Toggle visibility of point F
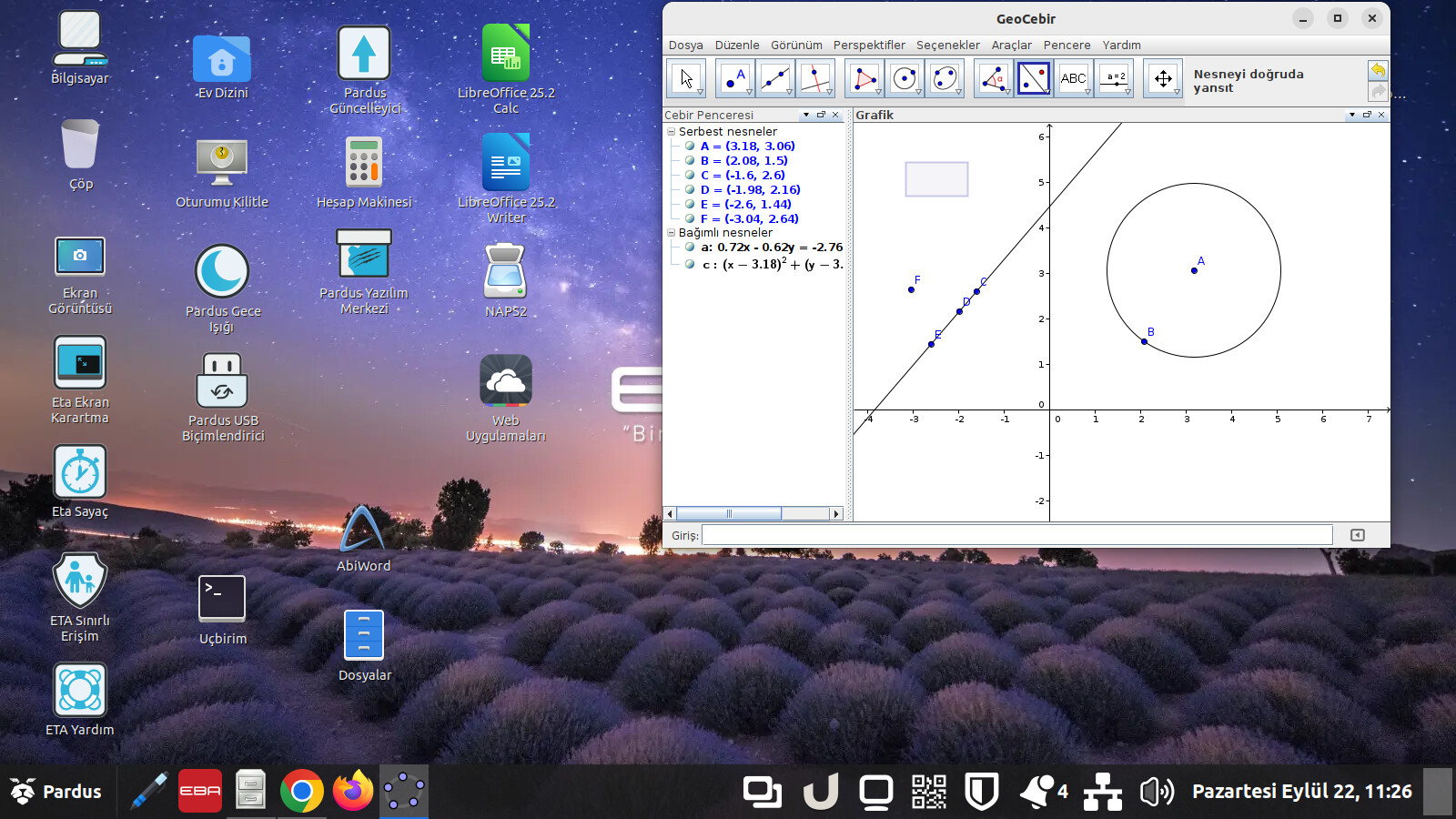Screen dimensions: 1456x819 690,218
